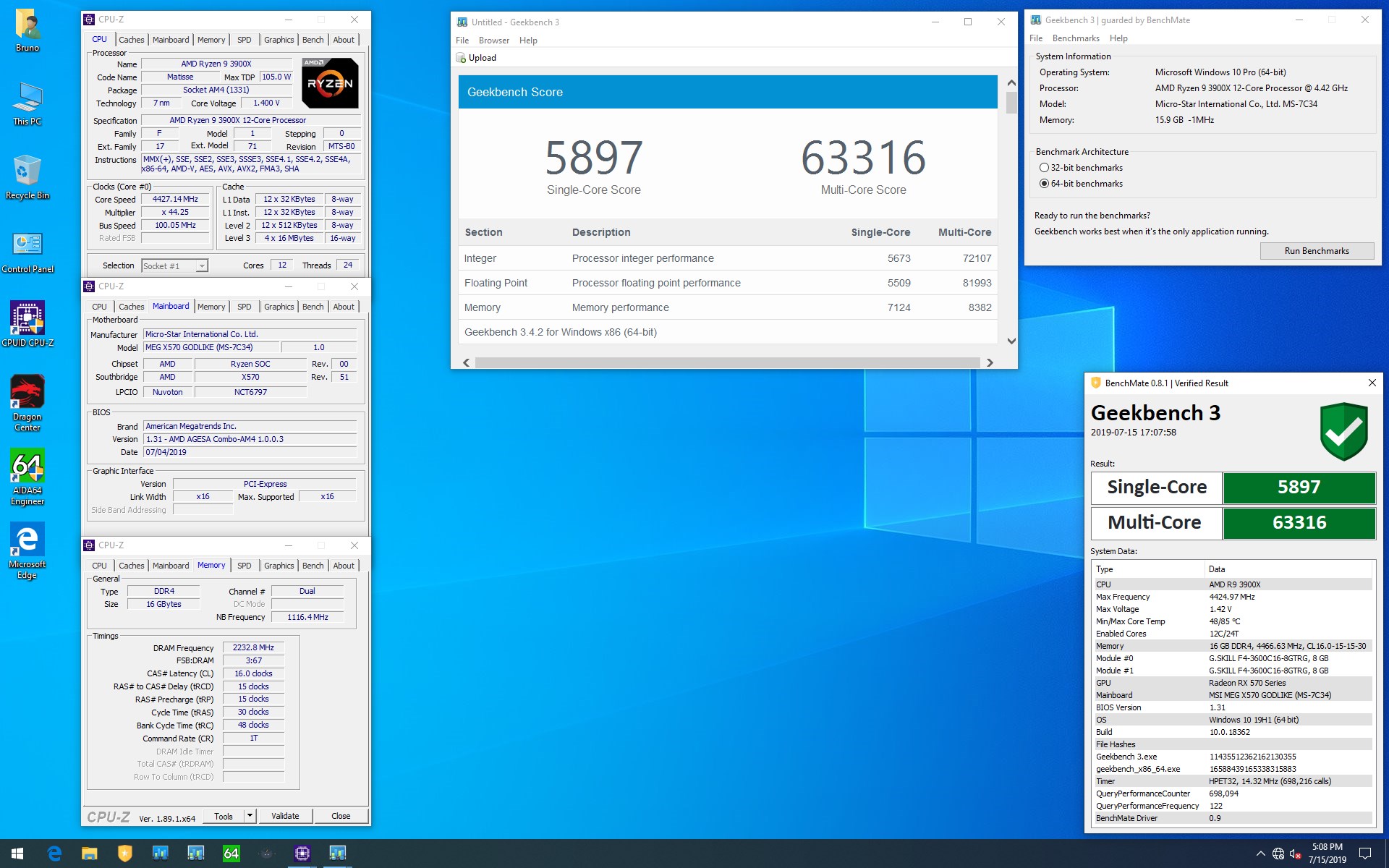Launch AIDA64 Engineer desktop shortcut
The width and height of the screenshot is (1389, 868).
(27, 477)
